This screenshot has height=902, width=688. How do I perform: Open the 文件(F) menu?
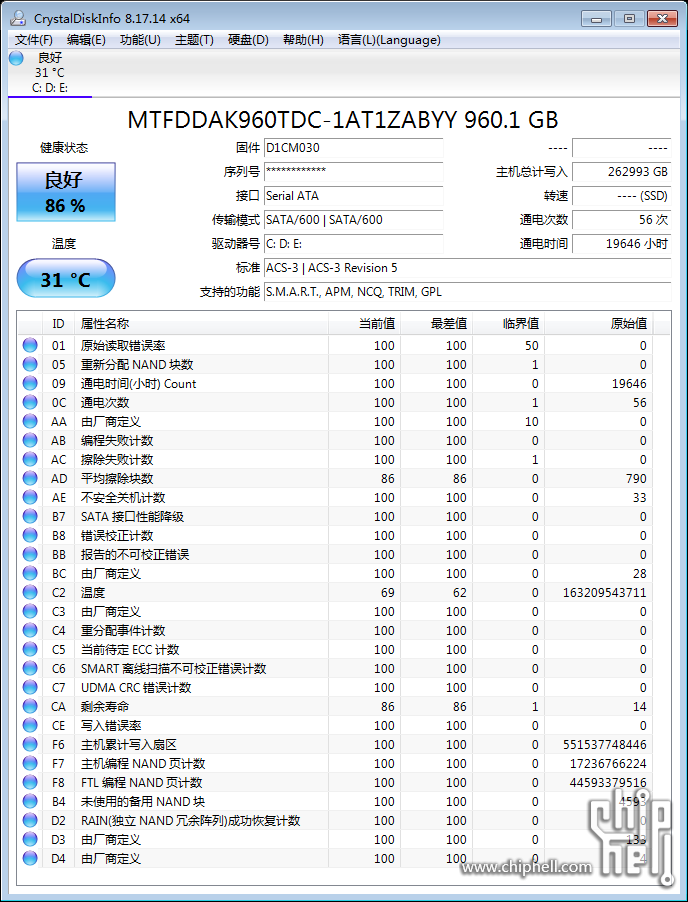pyautogui.click(x=34, y=40)
